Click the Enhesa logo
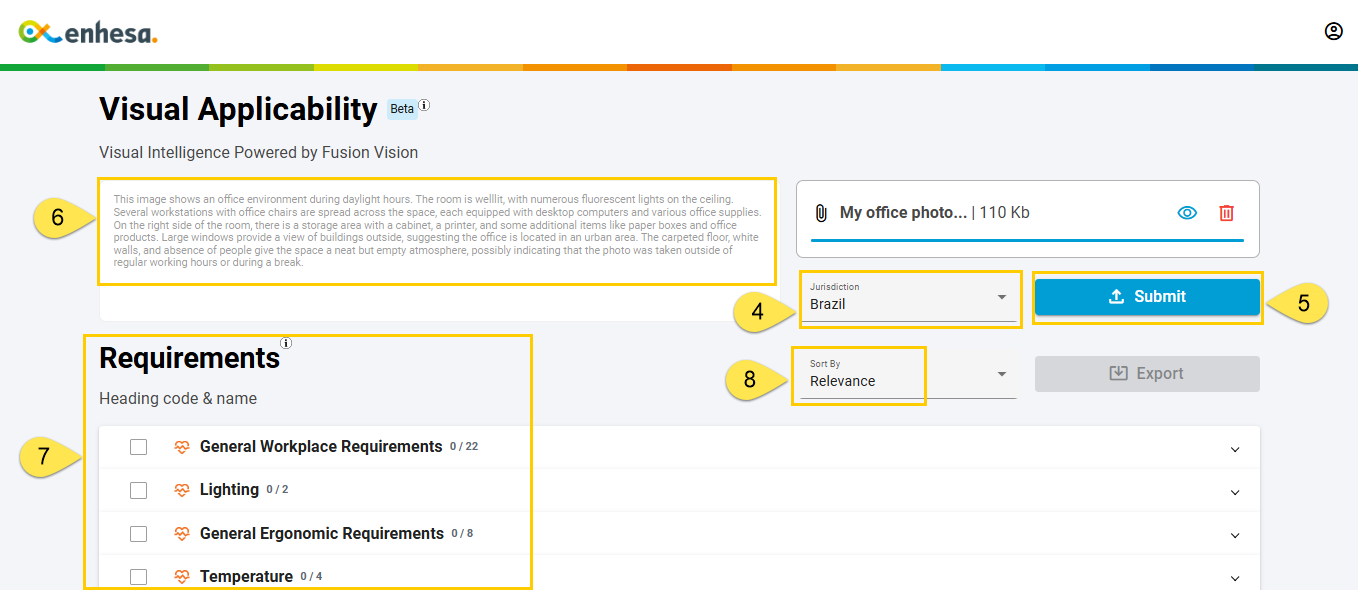Viewport: 1358px width, 590px height. [x=88, y=32]
